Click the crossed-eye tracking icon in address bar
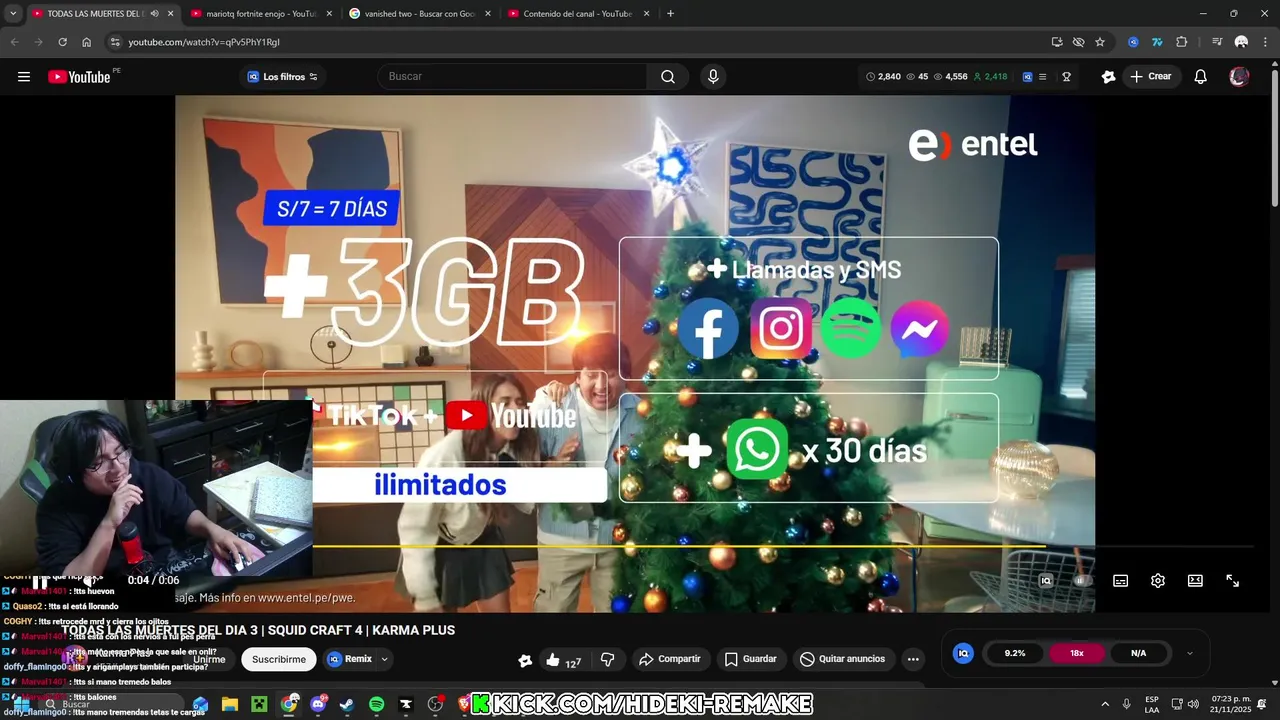Screen dimensions: 1280x720 (x=1078, y=42)
